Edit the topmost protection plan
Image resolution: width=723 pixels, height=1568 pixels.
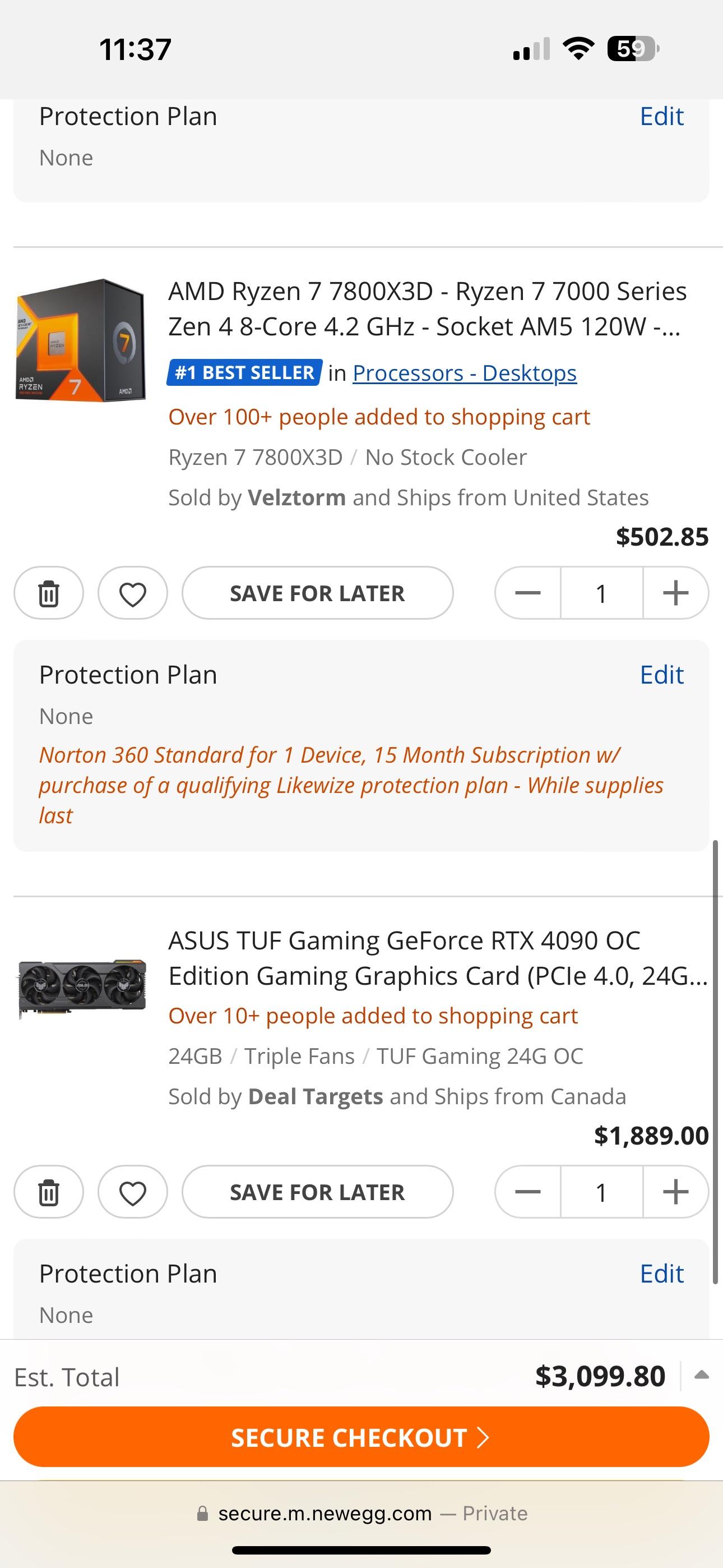tap(661, 116)
